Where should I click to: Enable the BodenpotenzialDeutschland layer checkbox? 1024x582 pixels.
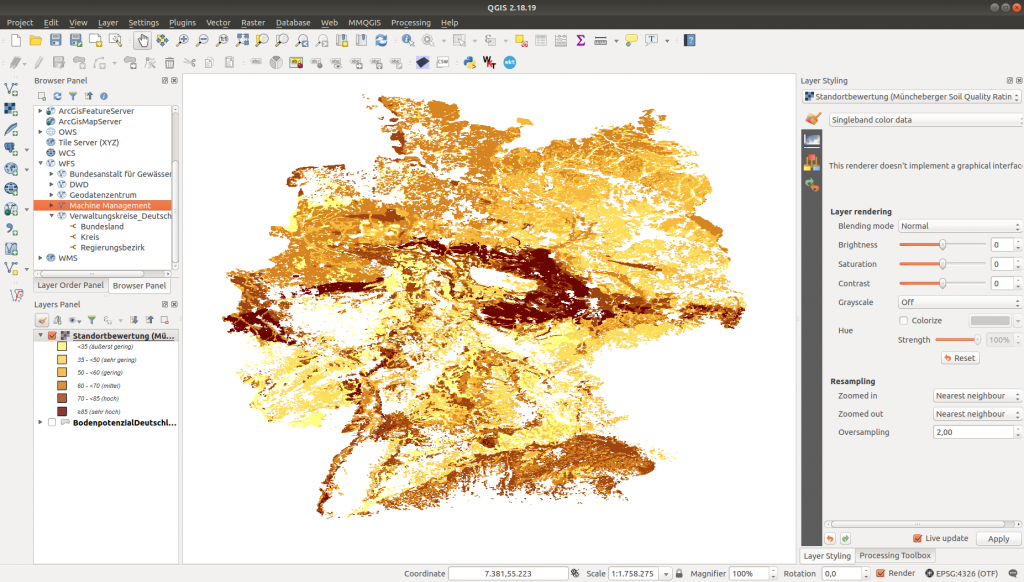52,422
